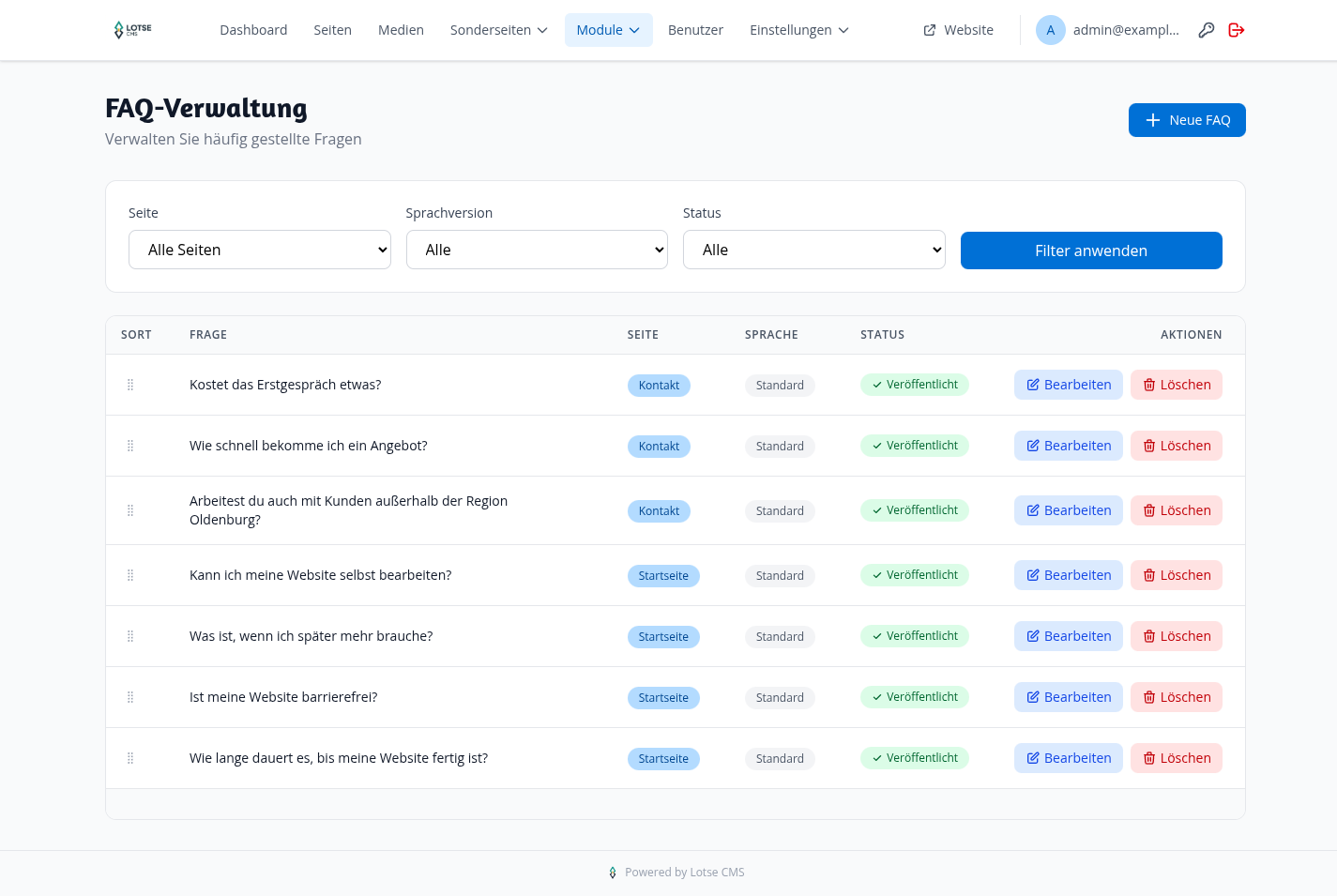Click the admin avatar circle

point(1050,30)
